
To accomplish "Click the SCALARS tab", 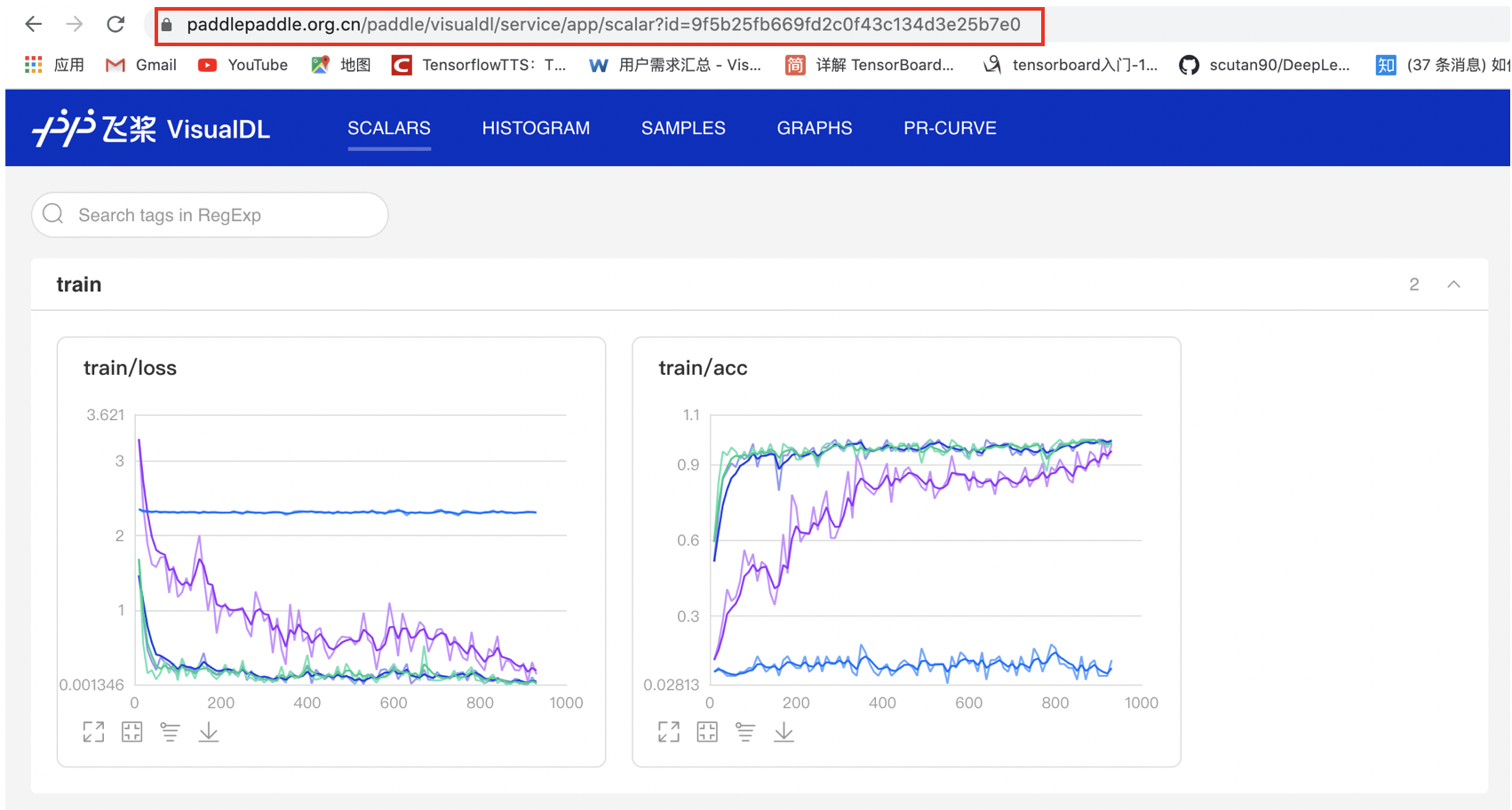I will (x=389, y=128).
